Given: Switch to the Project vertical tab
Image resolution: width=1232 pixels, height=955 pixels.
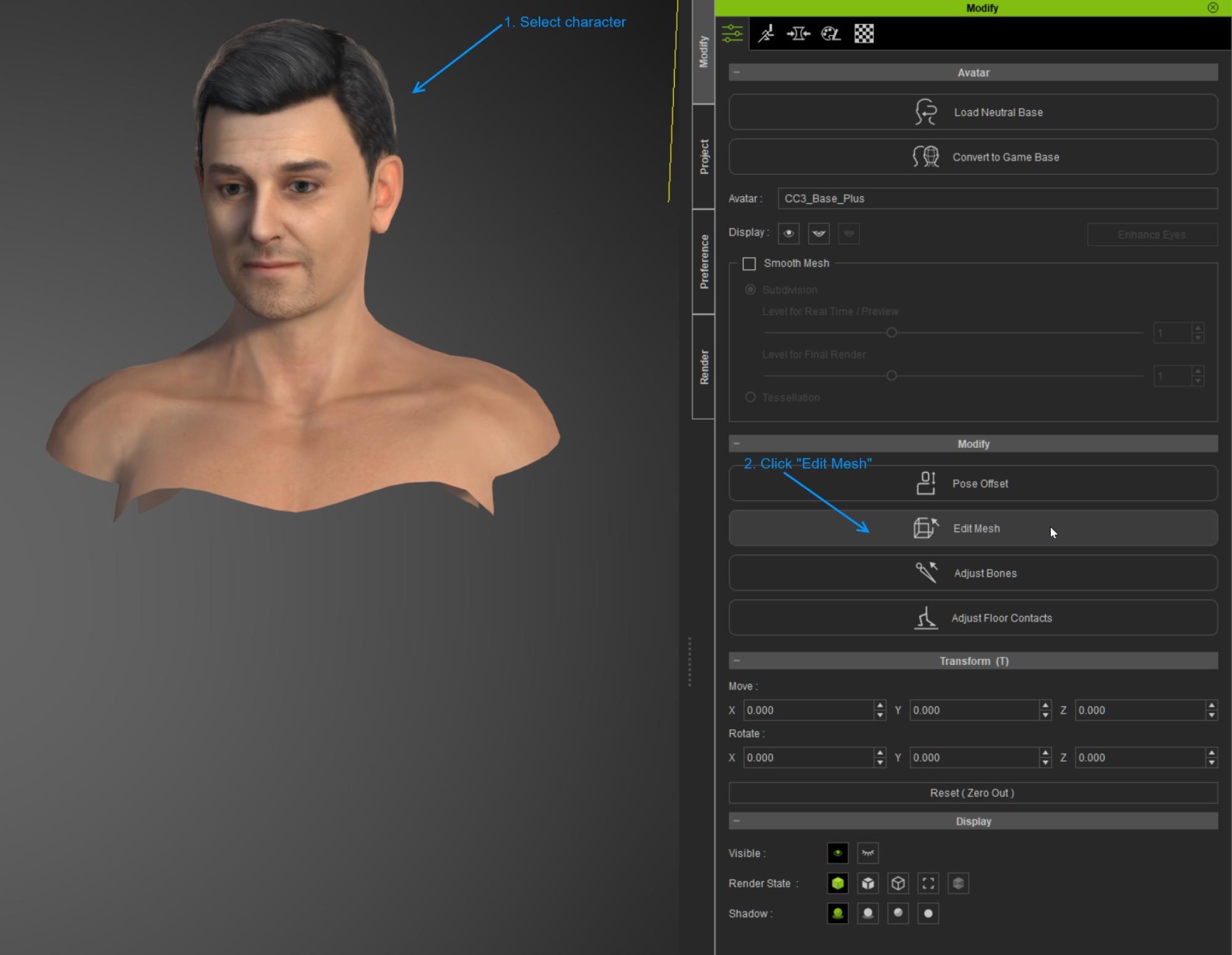Looking at the screenshot, I should click(x=703, y=156).
